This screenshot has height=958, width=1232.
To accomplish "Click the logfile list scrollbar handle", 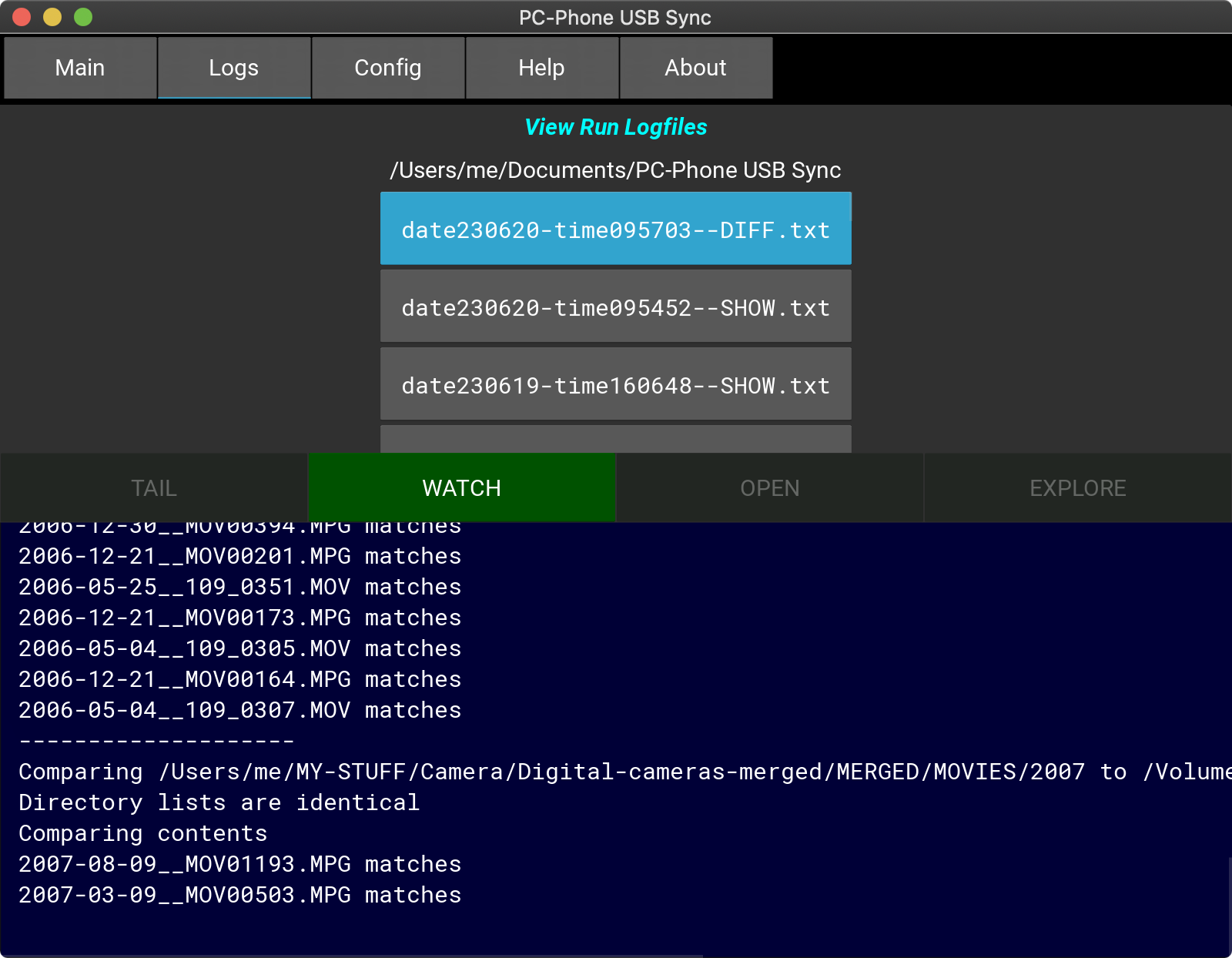I will pos(850,206).
